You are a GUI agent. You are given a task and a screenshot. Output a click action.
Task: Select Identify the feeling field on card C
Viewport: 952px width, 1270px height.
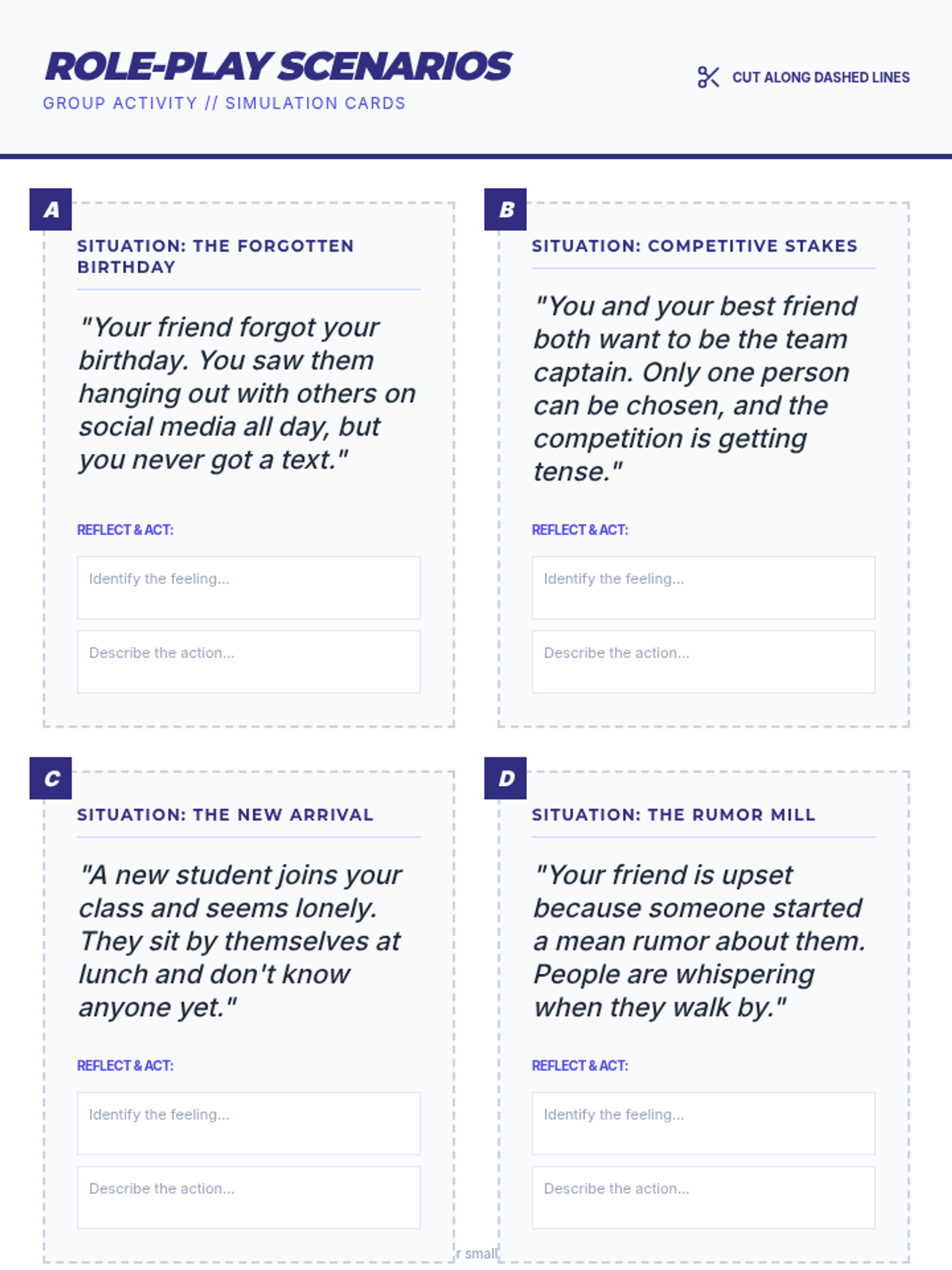click(248, 1123)
